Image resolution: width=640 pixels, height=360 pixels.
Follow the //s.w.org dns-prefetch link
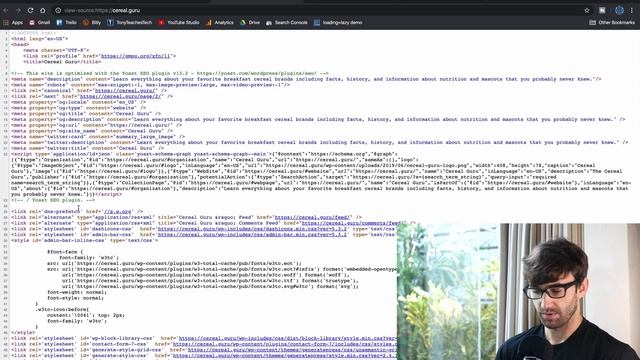coord(118,211)
